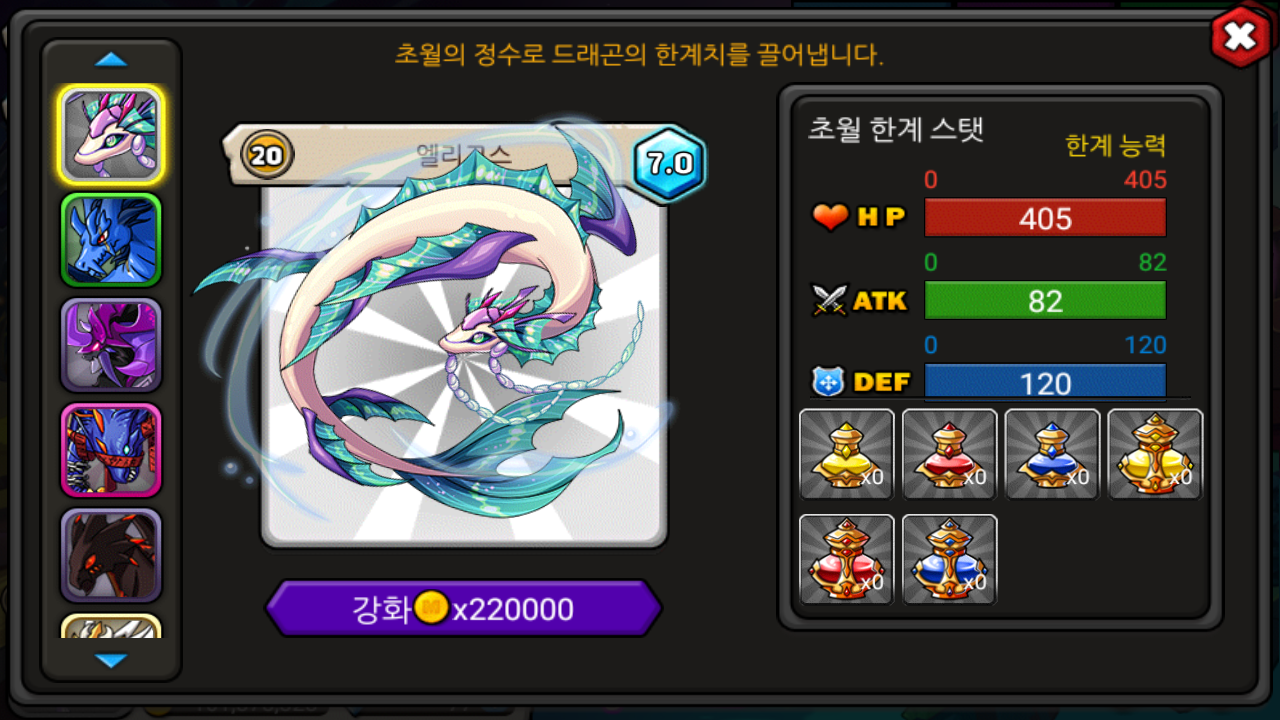This screenshot has width=1280, height=720.
Task: Choose the purple armored dragon thumbnail
Action: coord(110,345)
